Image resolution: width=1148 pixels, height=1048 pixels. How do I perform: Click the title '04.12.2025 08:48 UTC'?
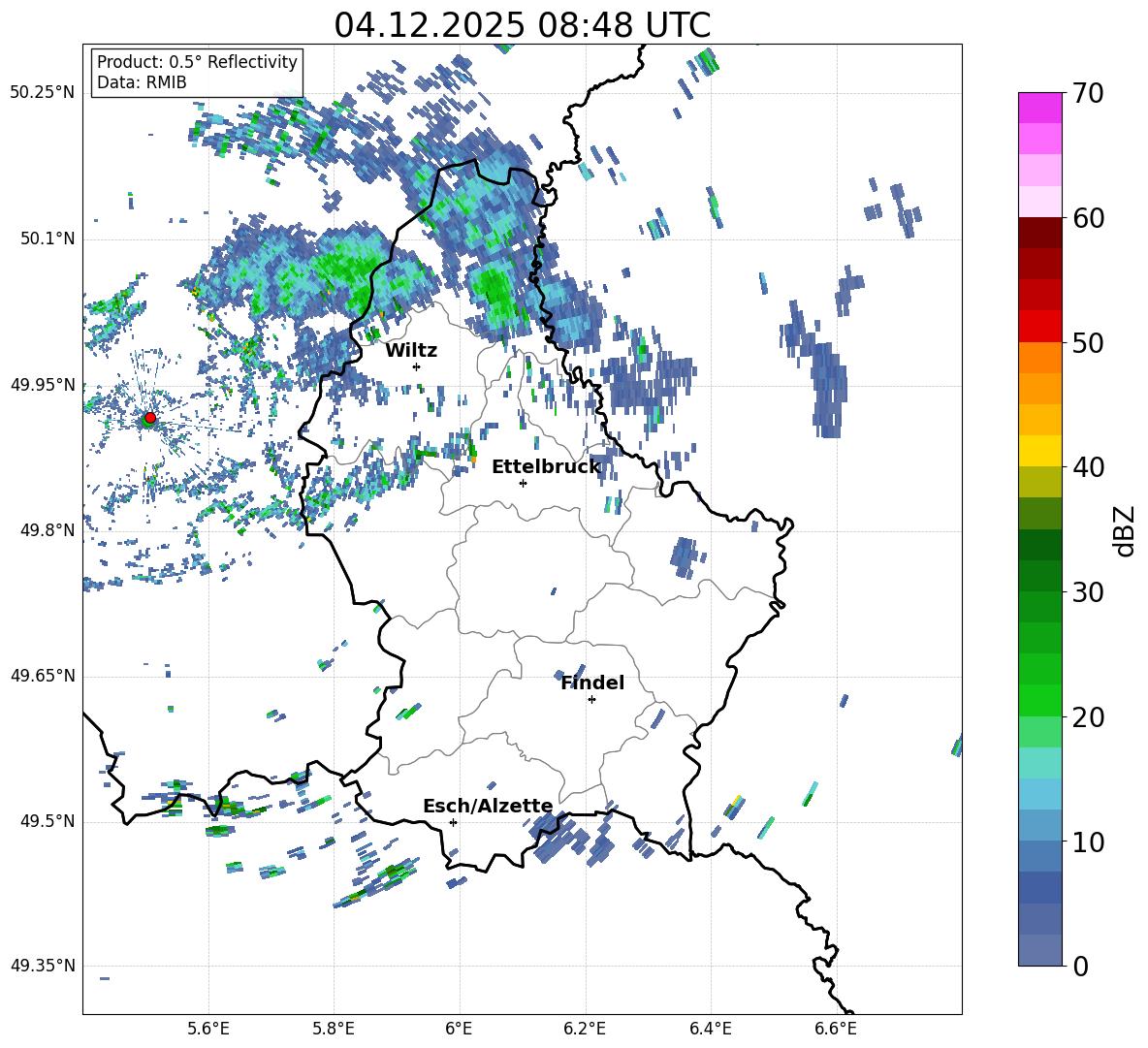point(522,25)
